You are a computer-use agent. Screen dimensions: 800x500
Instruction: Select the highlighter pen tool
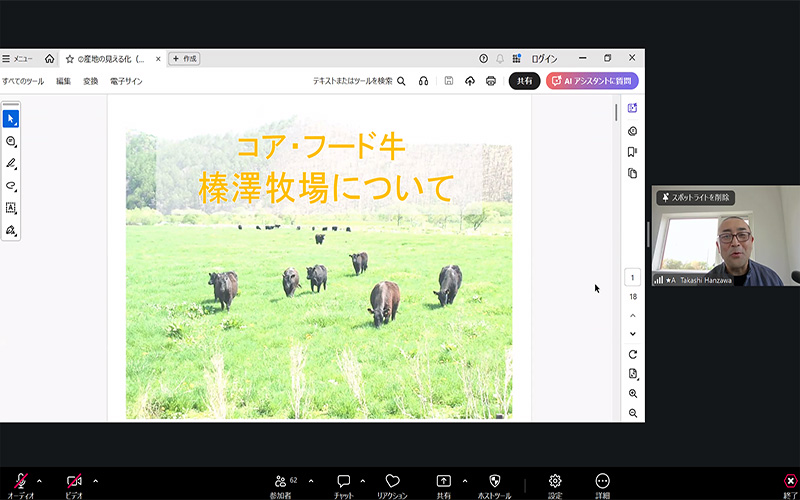[11, 163]
